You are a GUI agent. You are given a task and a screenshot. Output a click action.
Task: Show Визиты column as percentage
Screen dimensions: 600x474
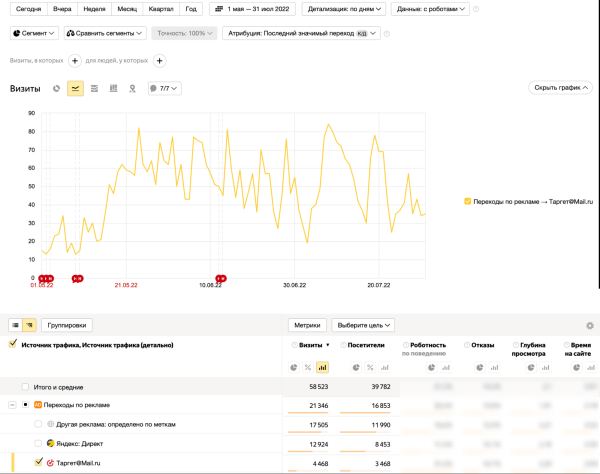pos(308,367)
